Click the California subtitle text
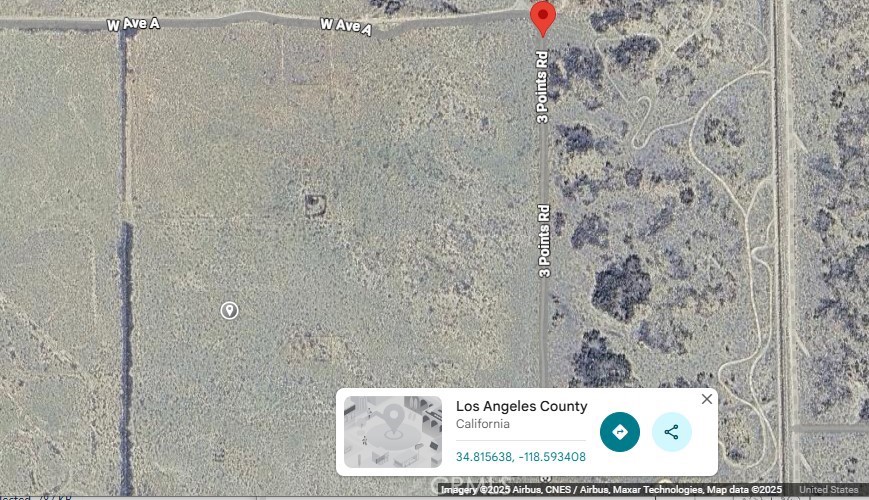Image resolution: width=869 pixels, height=500 pixels. (x=483, y=424)
